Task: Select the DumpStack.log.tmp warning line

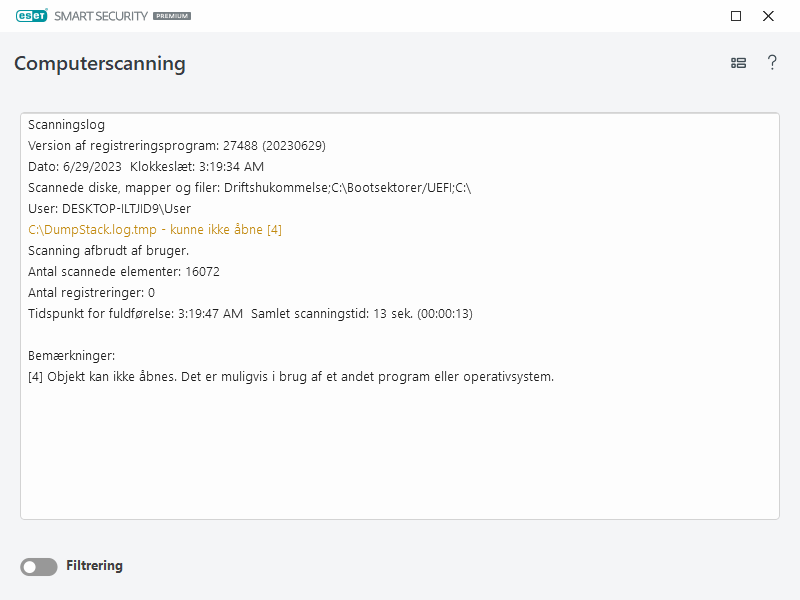Action: pos(155,230)
